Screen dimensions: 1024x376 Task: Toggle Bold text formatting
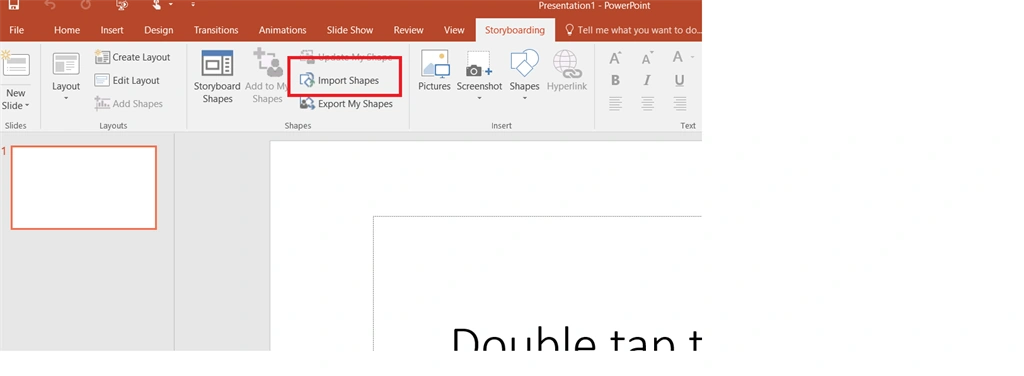(x=615, y=80)
